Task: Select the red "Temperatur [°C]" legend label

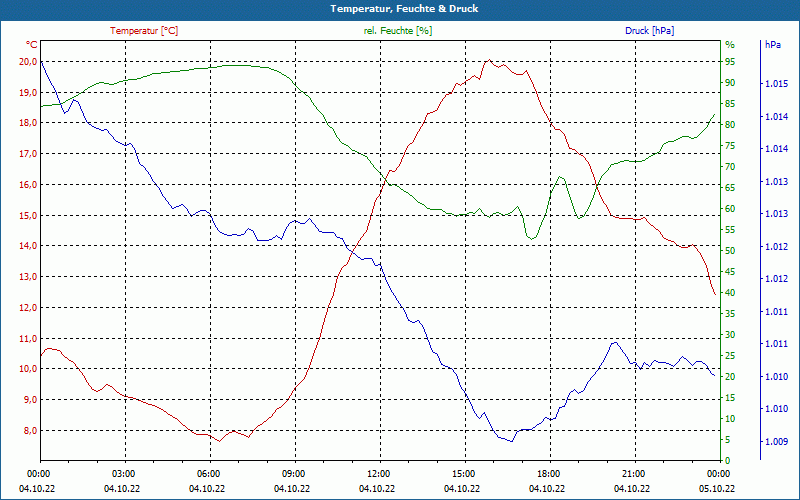Action: tap(144, 31)
